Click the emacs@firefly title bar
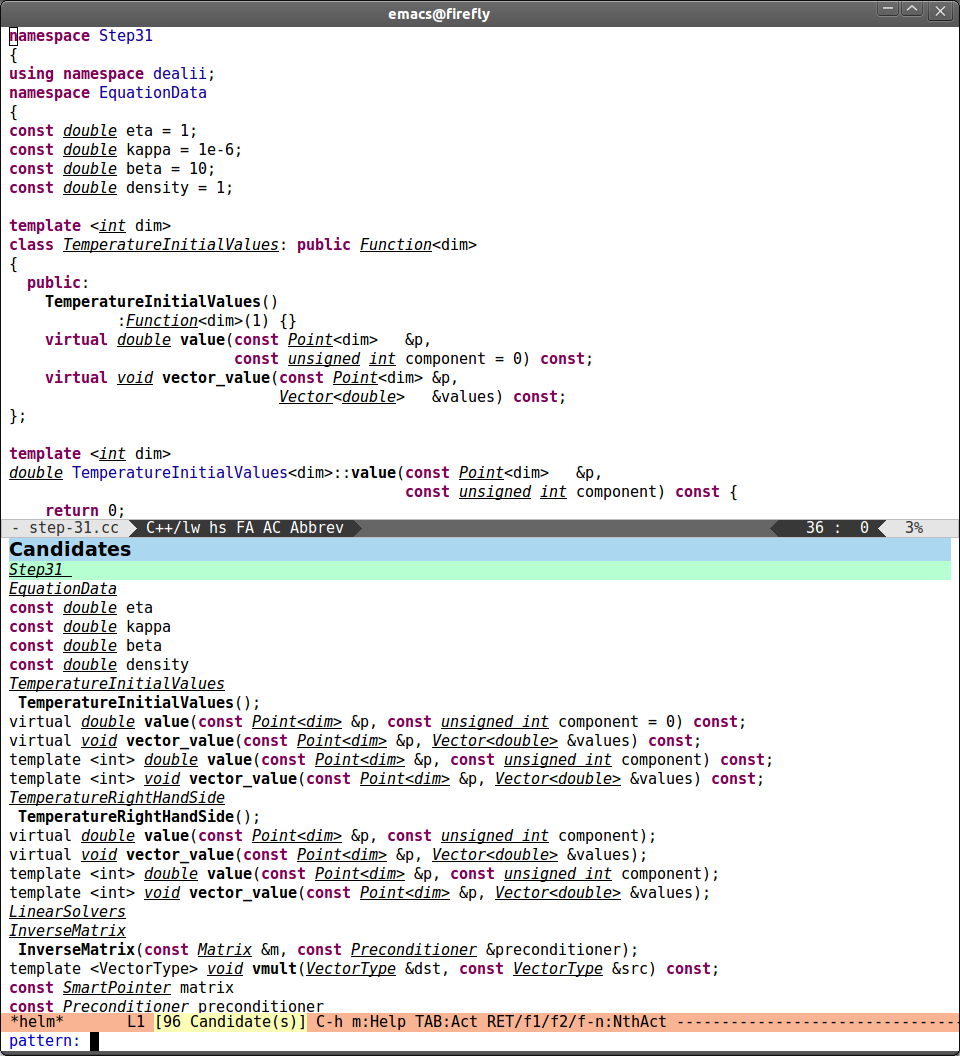This screenshot has width=960, height=1056. pos(439,13)
